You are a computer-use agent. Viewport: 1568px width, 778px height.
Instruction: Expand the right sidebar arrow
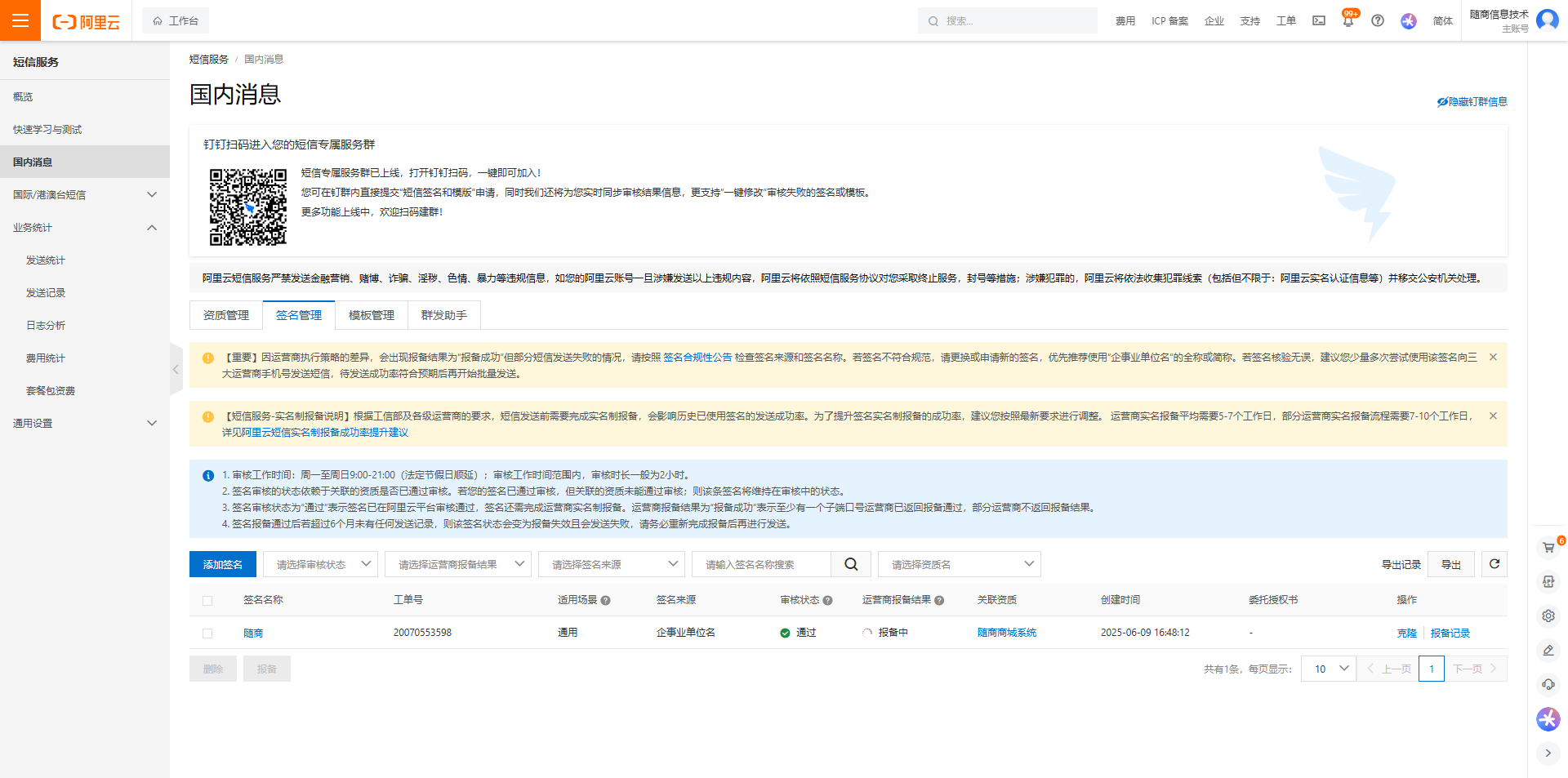(x=1548, y=753)
